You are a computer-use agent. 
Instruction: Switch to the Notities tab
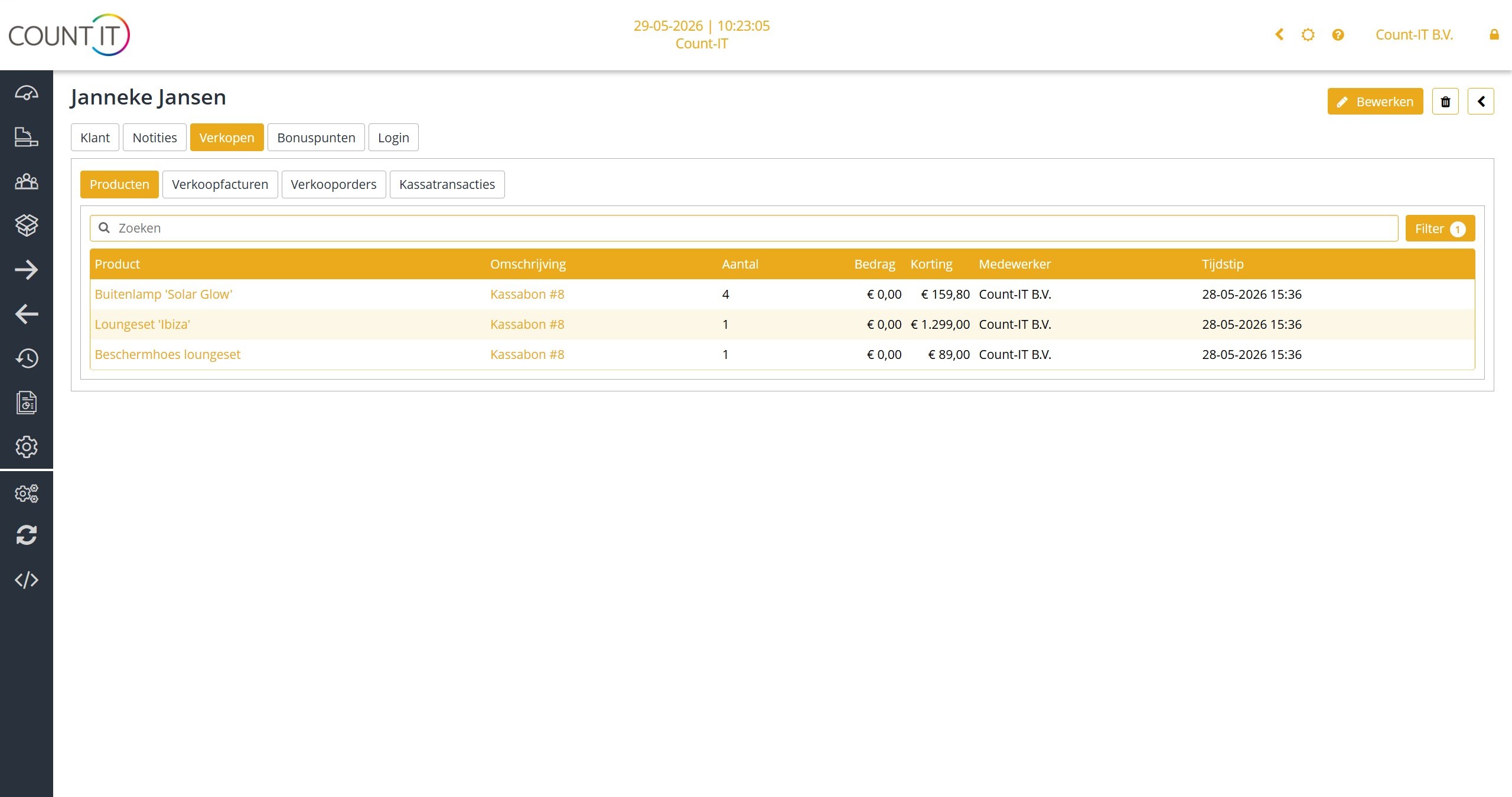(155, 138)
